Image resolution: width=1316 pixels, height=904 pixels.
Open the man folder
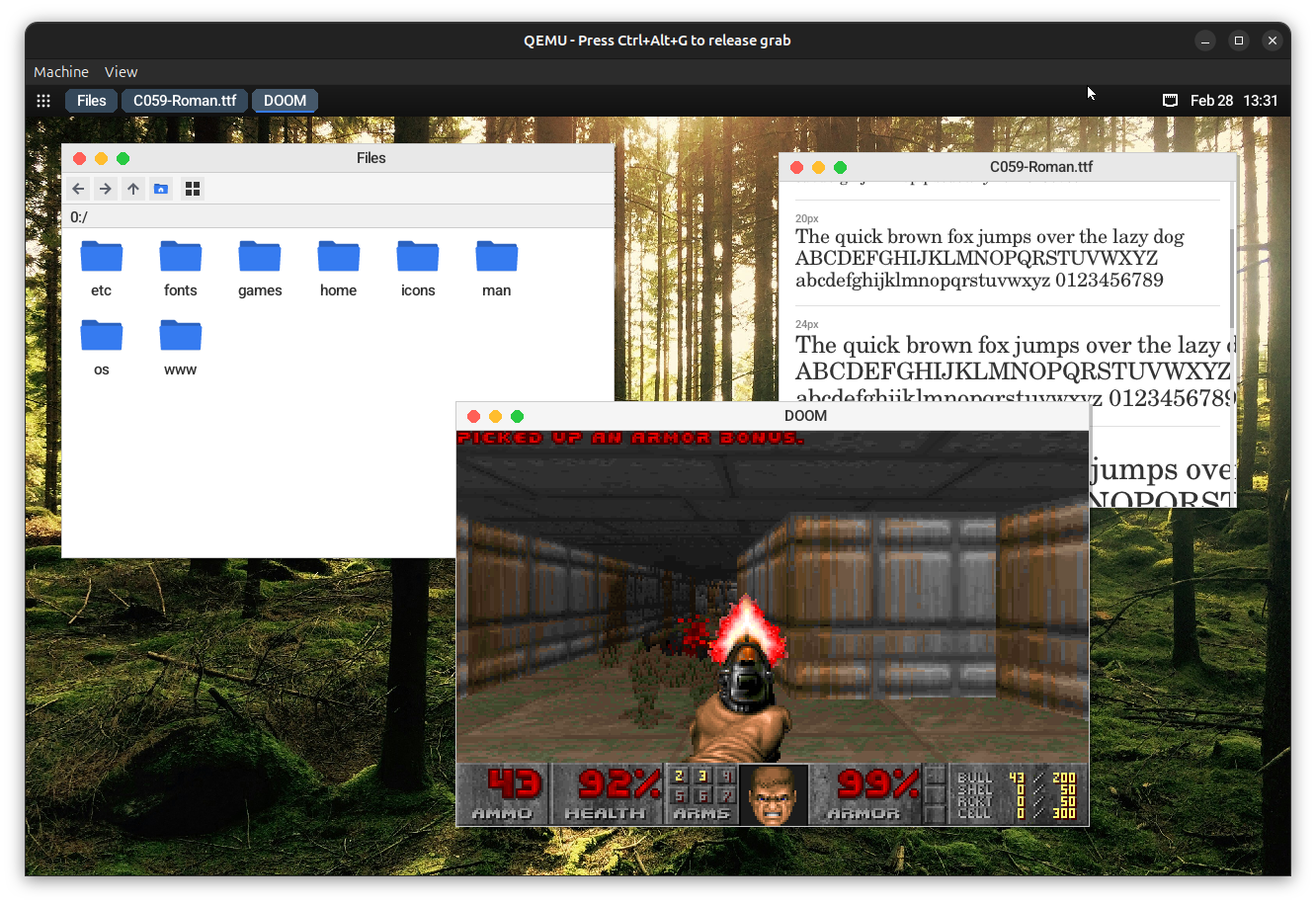[x=497, y=269]
